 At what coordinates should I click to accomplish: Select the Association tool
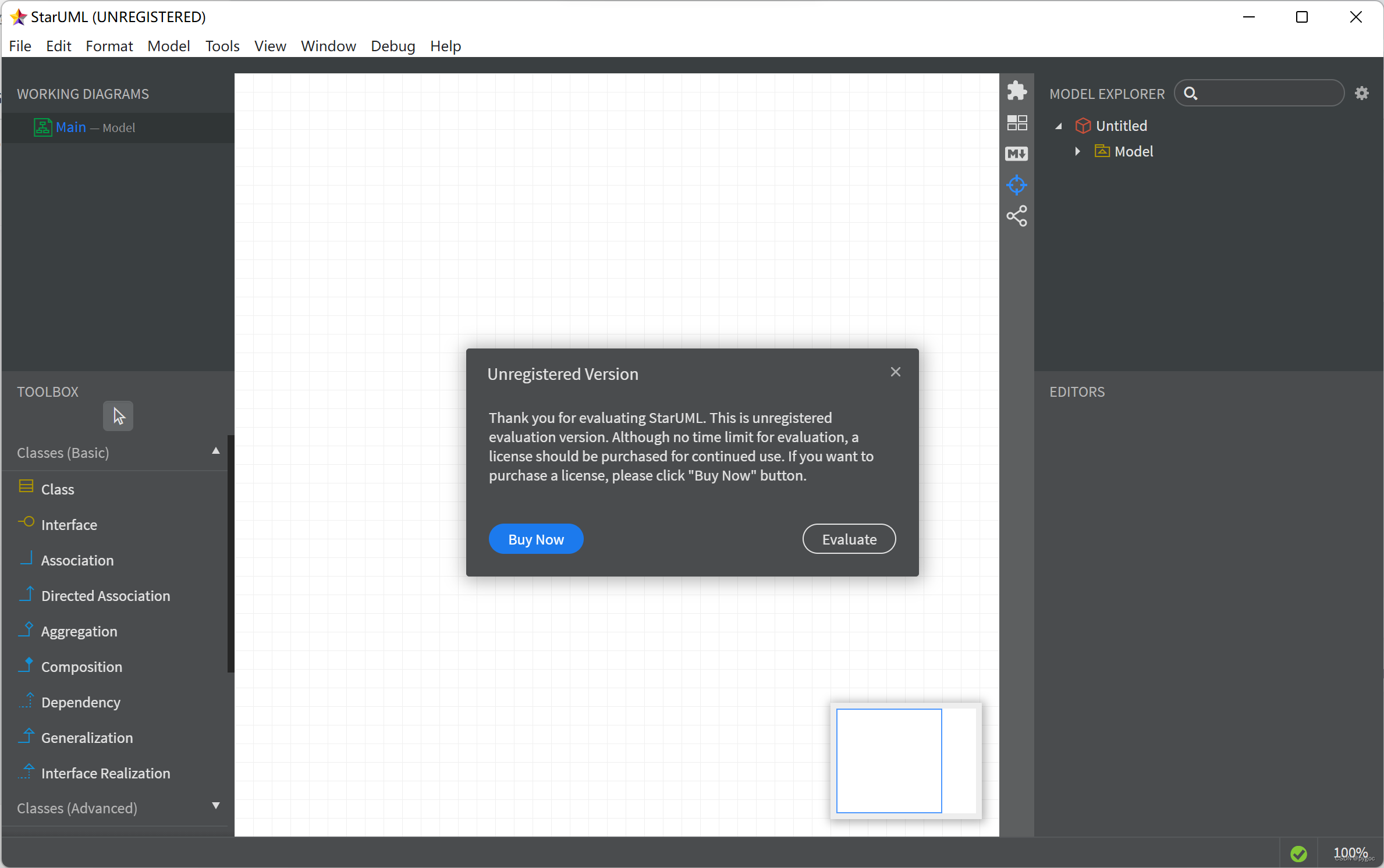click(114, 560)
